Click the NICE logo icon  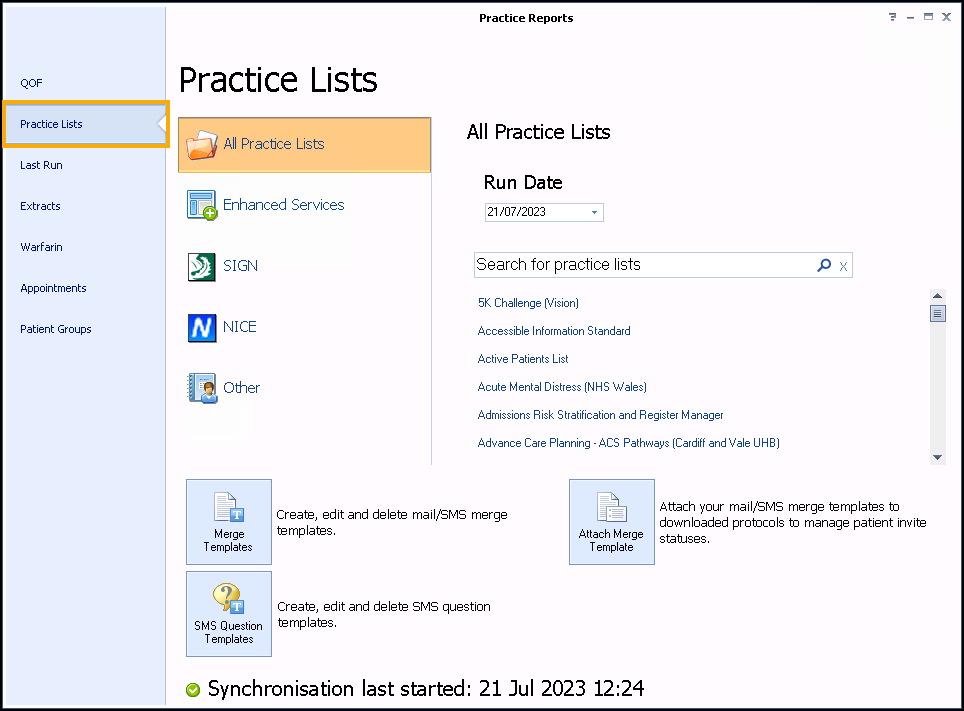(201, 327)
